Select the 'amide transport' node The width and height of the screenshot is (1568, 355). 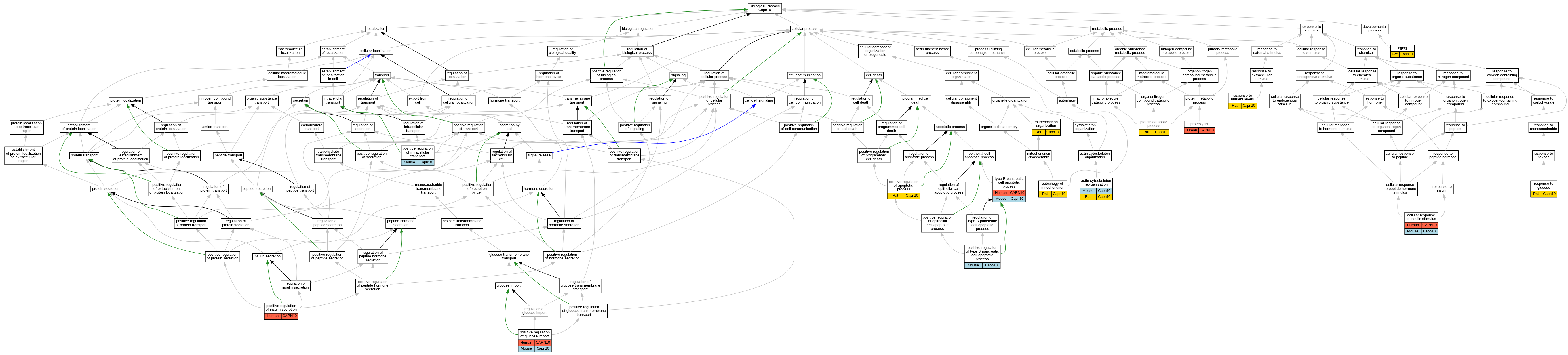pyautogui.click(x=215, y=127)
